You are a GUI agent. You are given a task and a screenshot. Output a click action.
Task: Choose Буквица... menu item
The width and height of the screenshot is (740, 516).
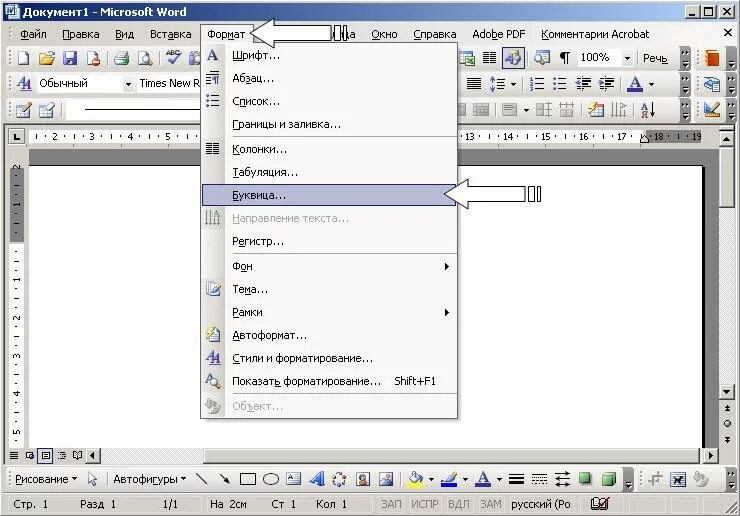(329, 195)
